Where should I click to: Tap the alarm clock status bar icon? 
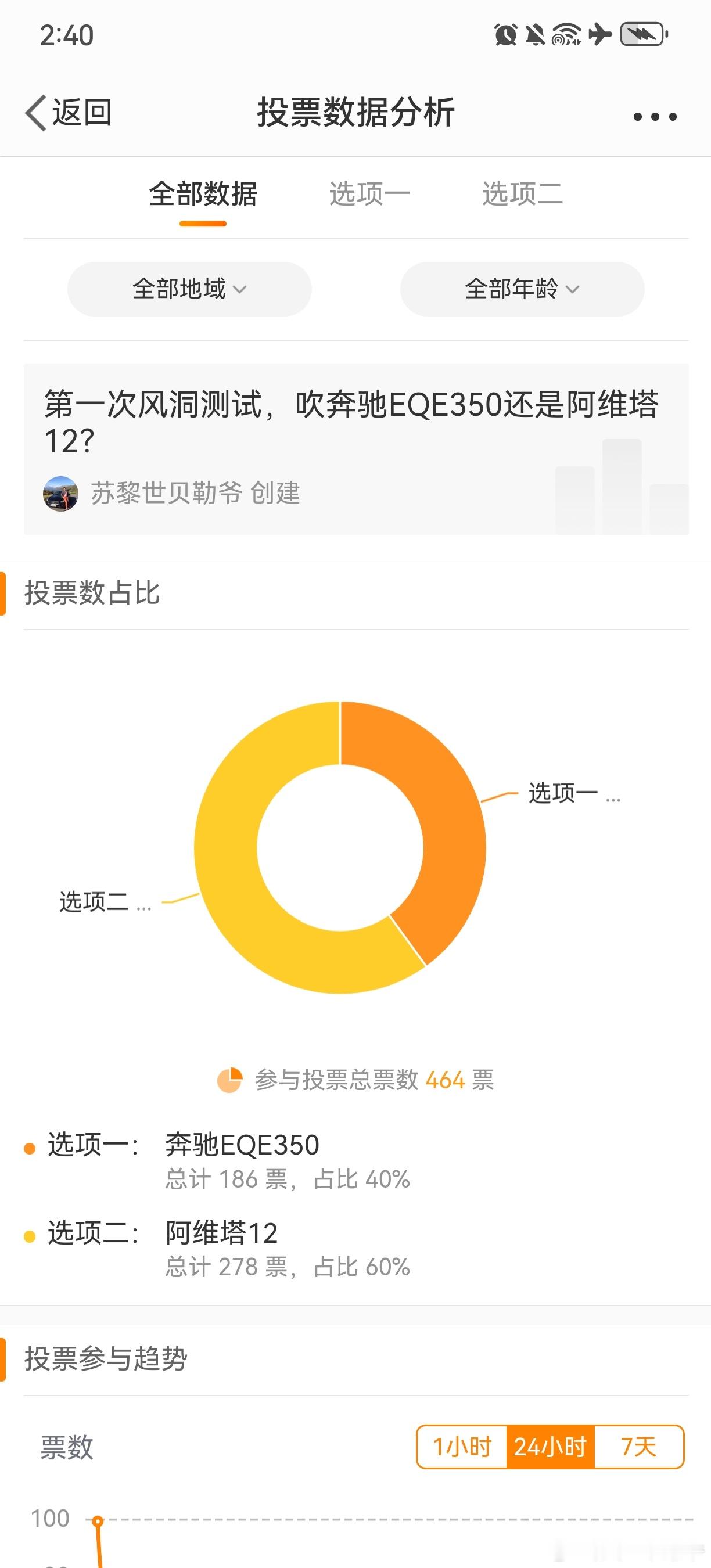[x=506, y=35]
